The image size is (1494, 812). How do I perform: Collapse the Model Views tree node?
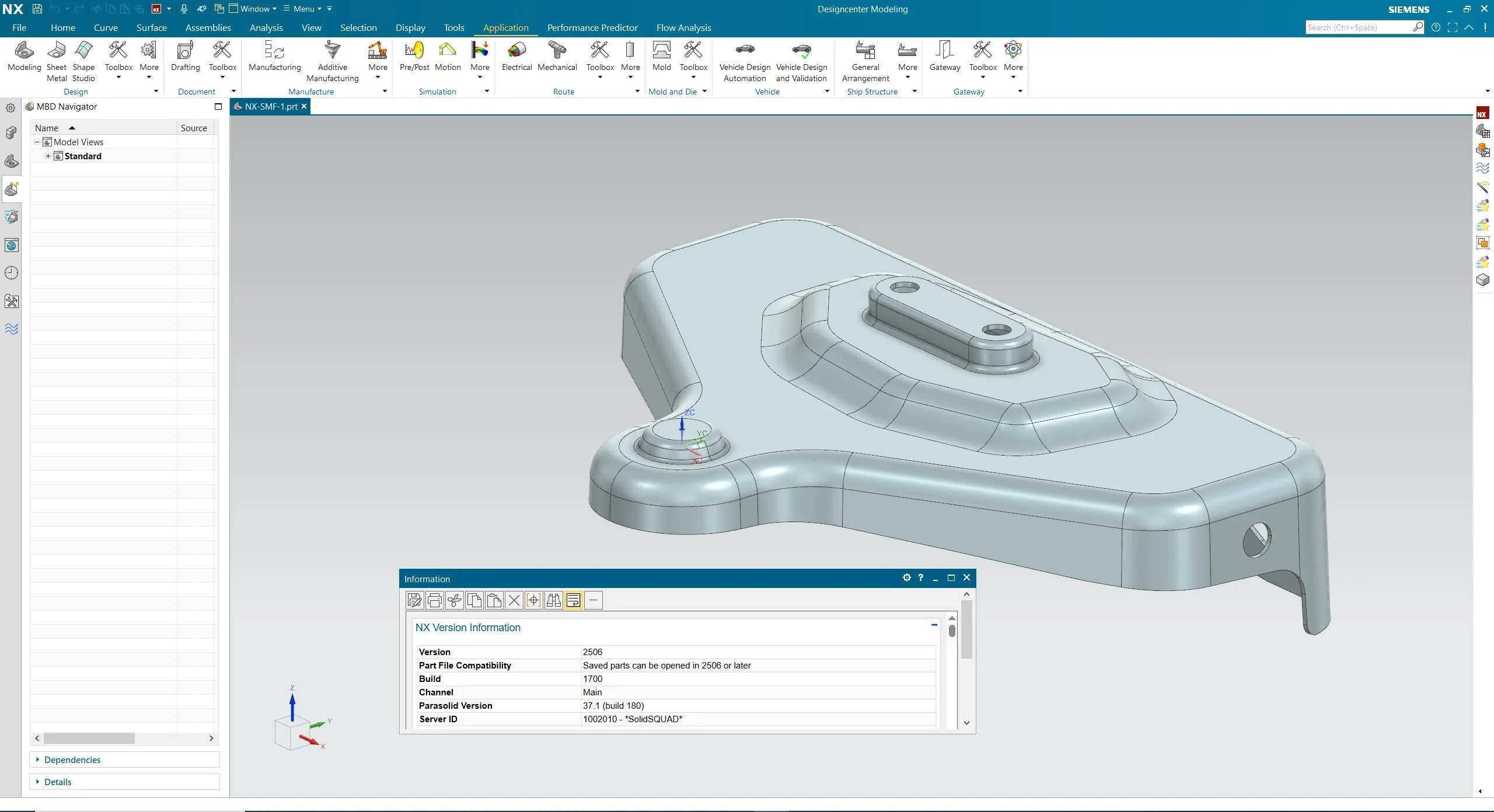click(37, 142)
